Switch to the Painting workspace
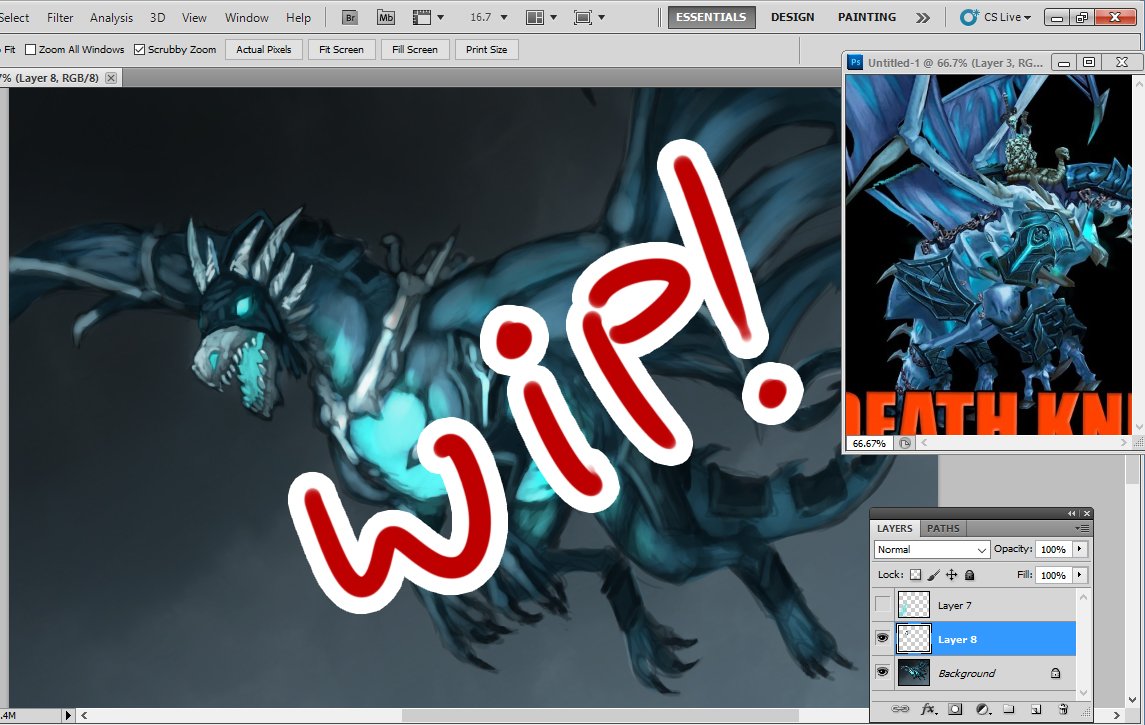1145x725 pixels. tap(867, 17)
